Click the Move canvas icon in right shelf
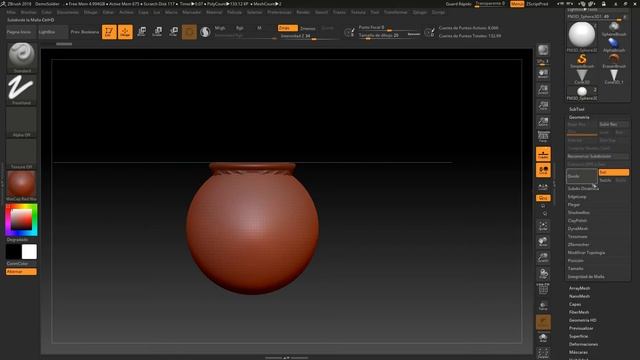 543,242
